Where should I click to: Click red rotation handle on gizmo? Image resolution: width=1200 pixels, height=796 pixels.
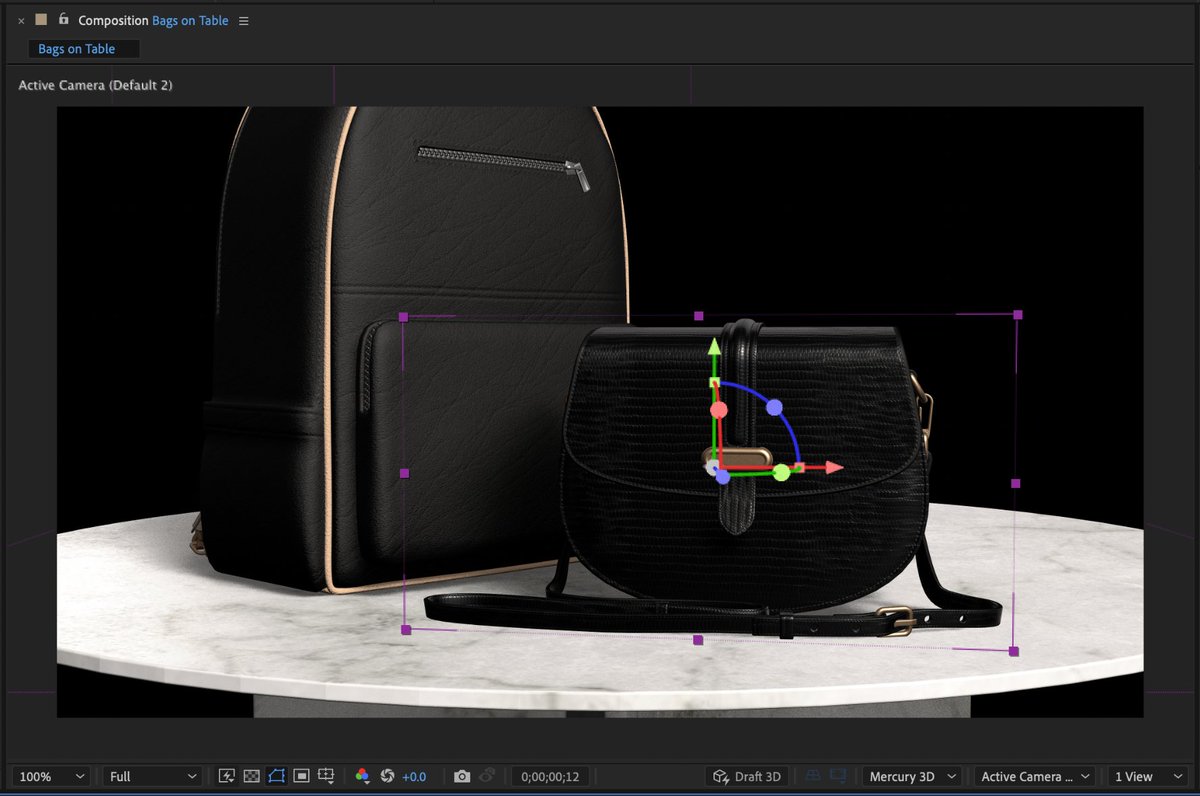(718, 410)
